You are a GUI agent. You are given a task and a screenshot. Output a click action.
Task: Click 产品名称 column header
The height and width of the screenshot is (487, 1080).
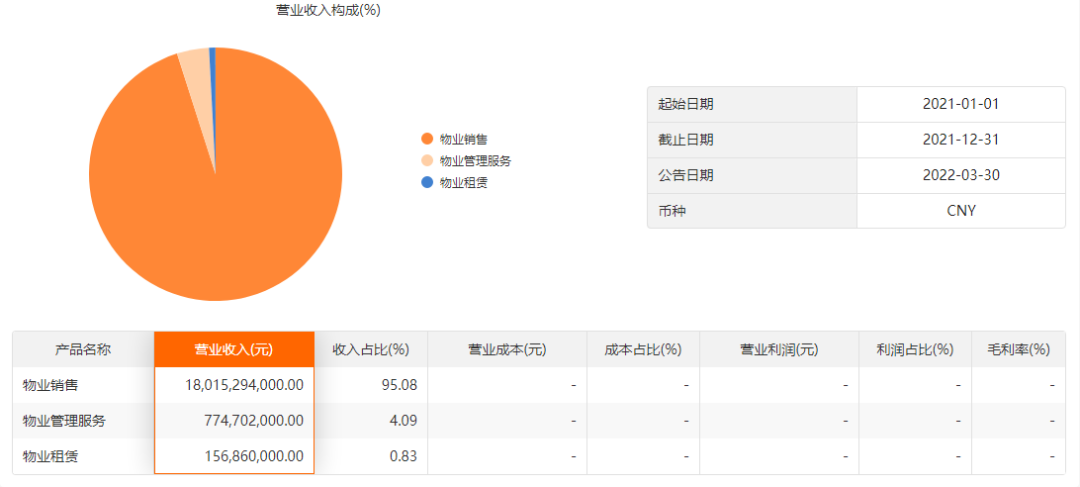(83, 349)
